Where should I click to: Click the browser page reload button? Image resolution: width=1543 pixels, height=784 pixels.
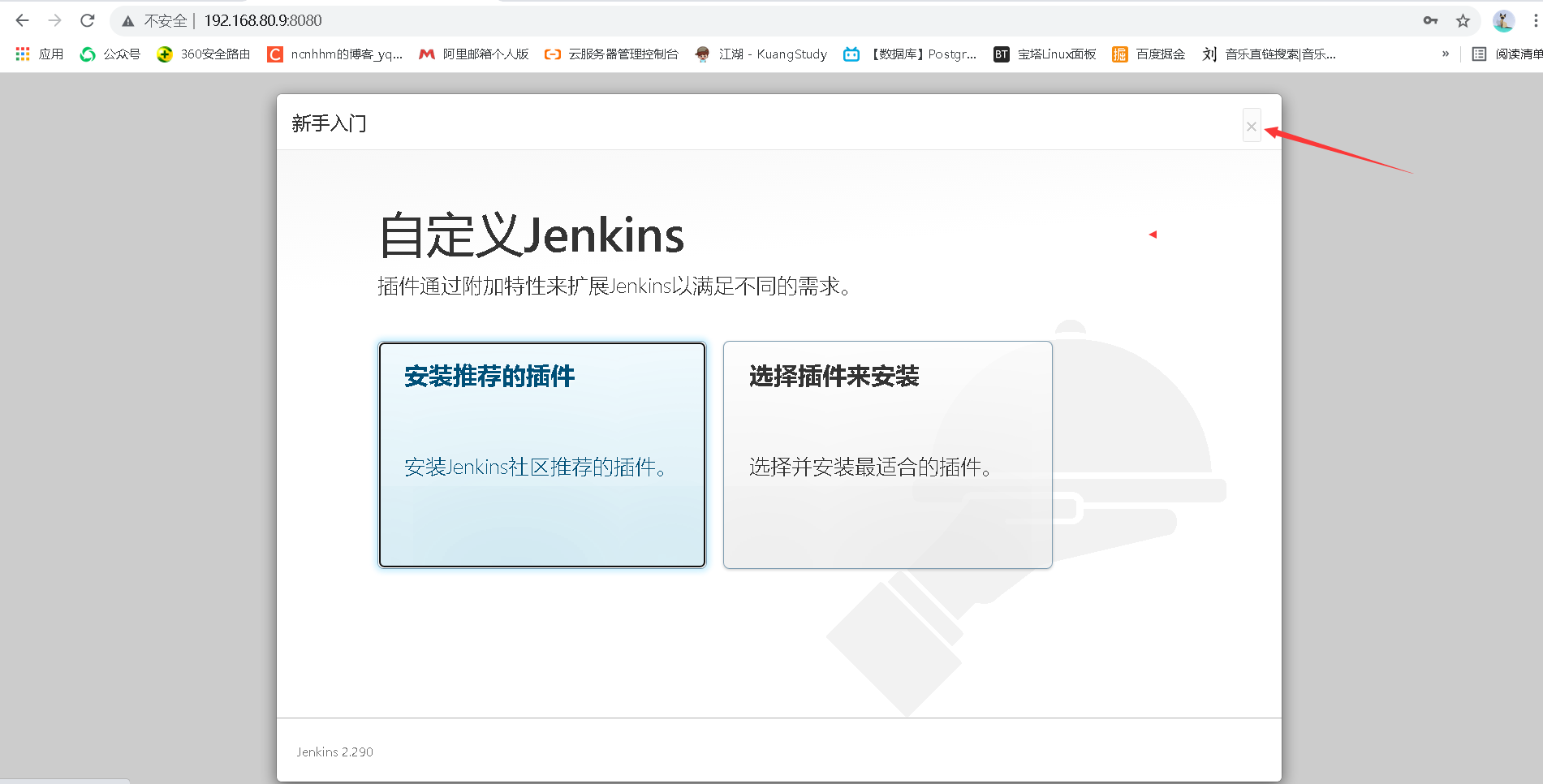click(87, 20)
